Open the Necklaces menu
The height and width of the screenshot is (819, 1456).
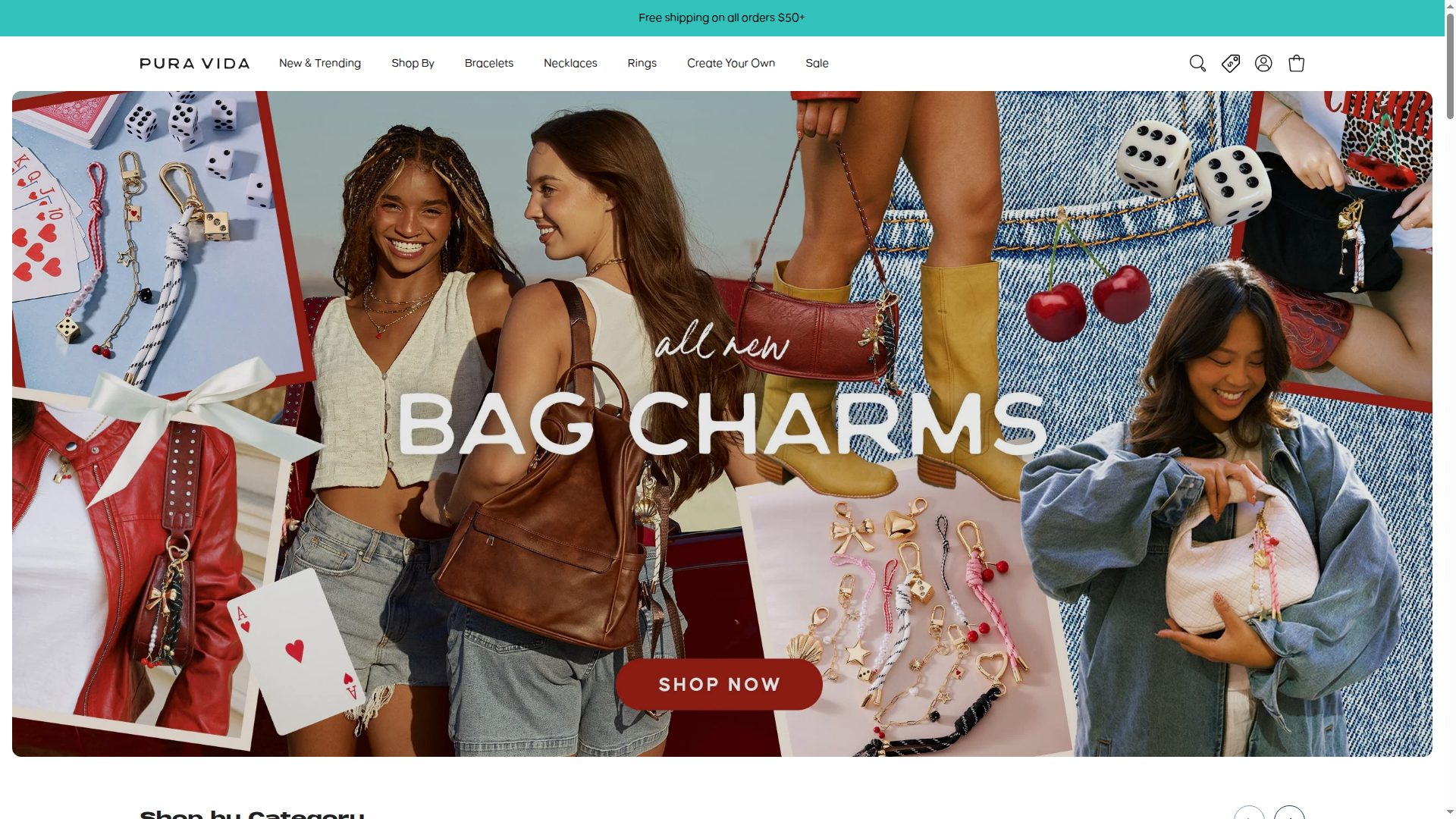tap(570, 63)
